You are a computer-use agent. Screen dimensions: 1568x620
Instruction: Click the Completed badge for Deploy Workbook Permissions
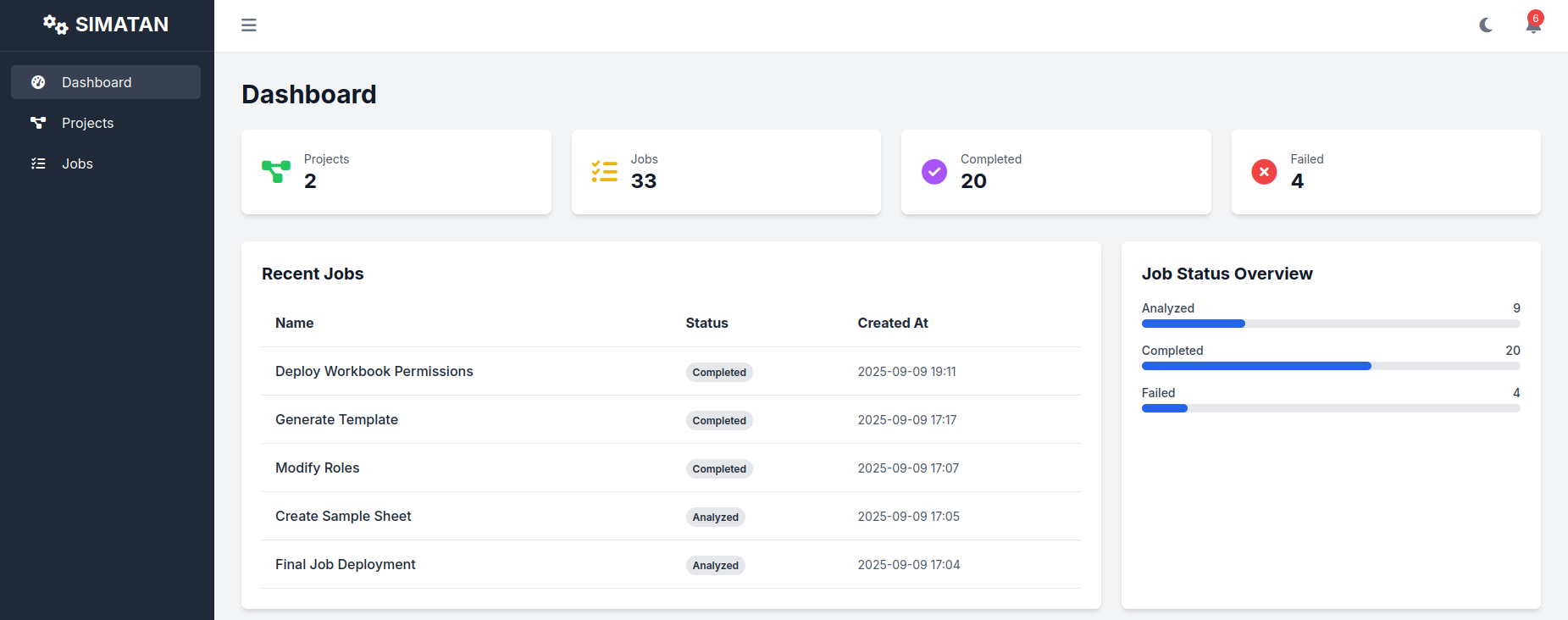tap(719, 372)
